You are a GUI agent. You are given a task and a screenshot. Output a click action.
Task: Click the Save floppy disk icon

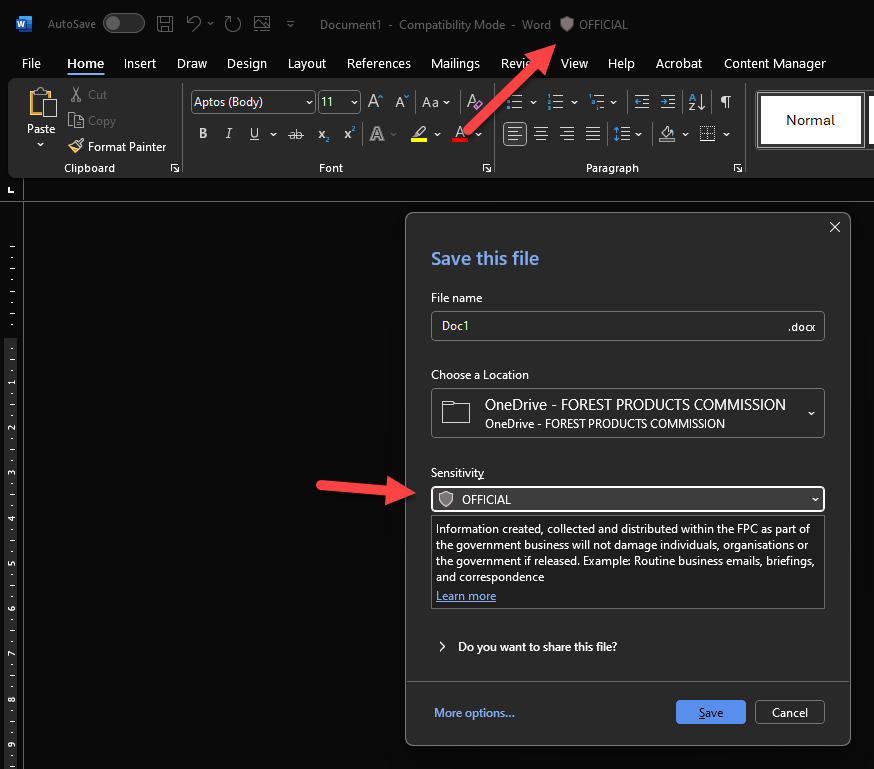click(x=165, y=24)
